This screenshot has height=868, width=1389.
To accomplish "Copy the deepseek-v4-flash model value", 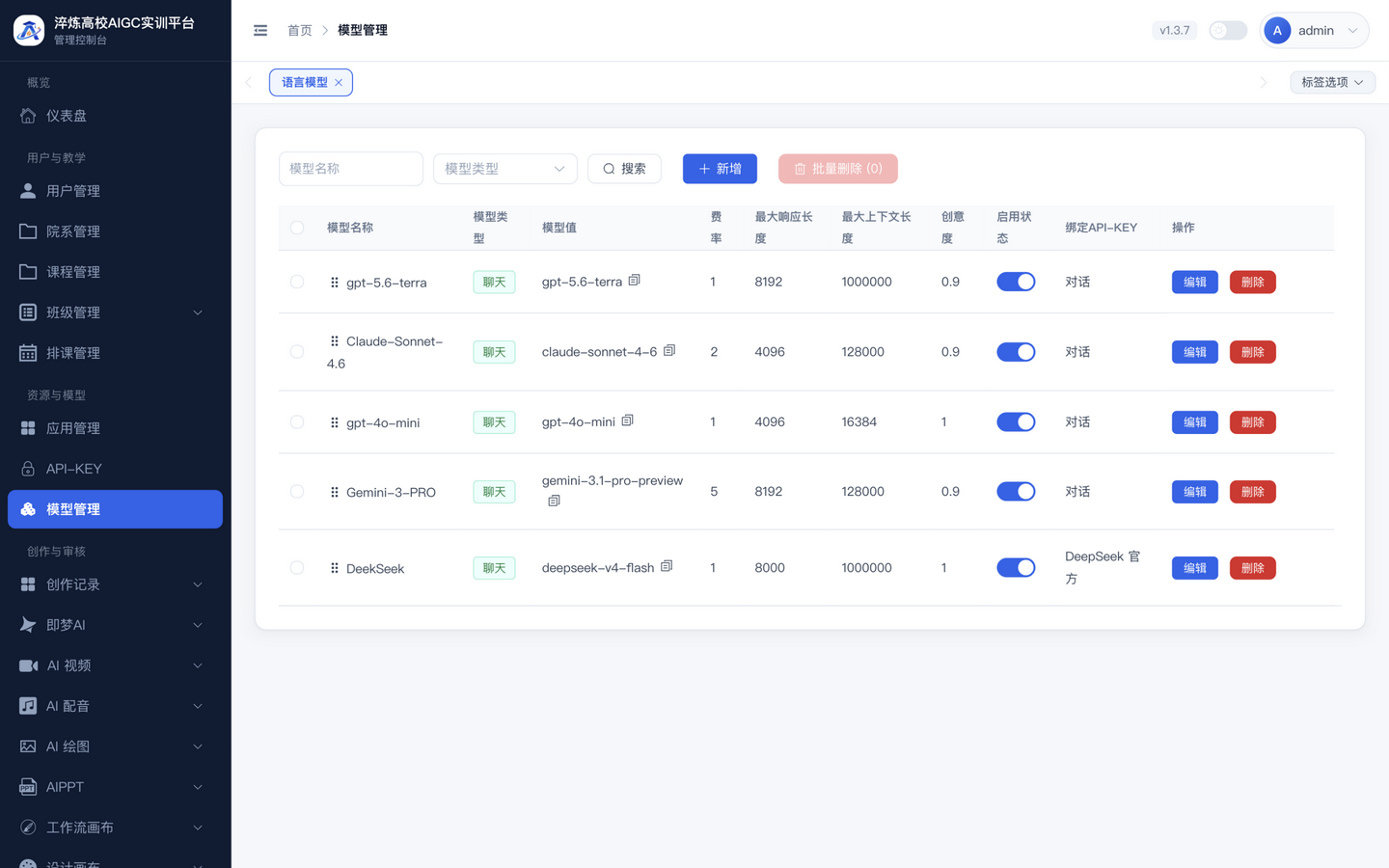I will pyautogui.click(x=667, y=567).
